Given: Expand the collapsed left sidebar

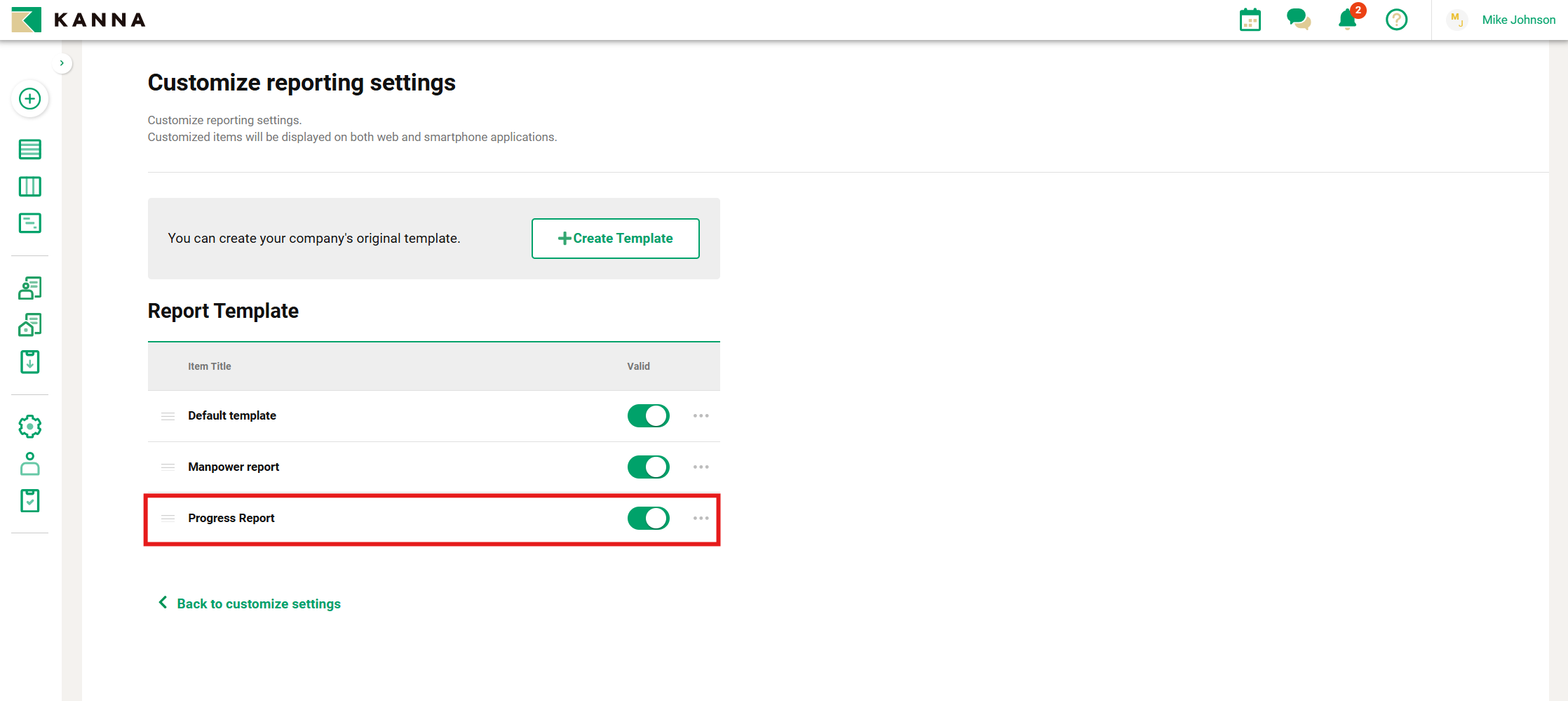Looking at the screenshot, I should 62,63.
